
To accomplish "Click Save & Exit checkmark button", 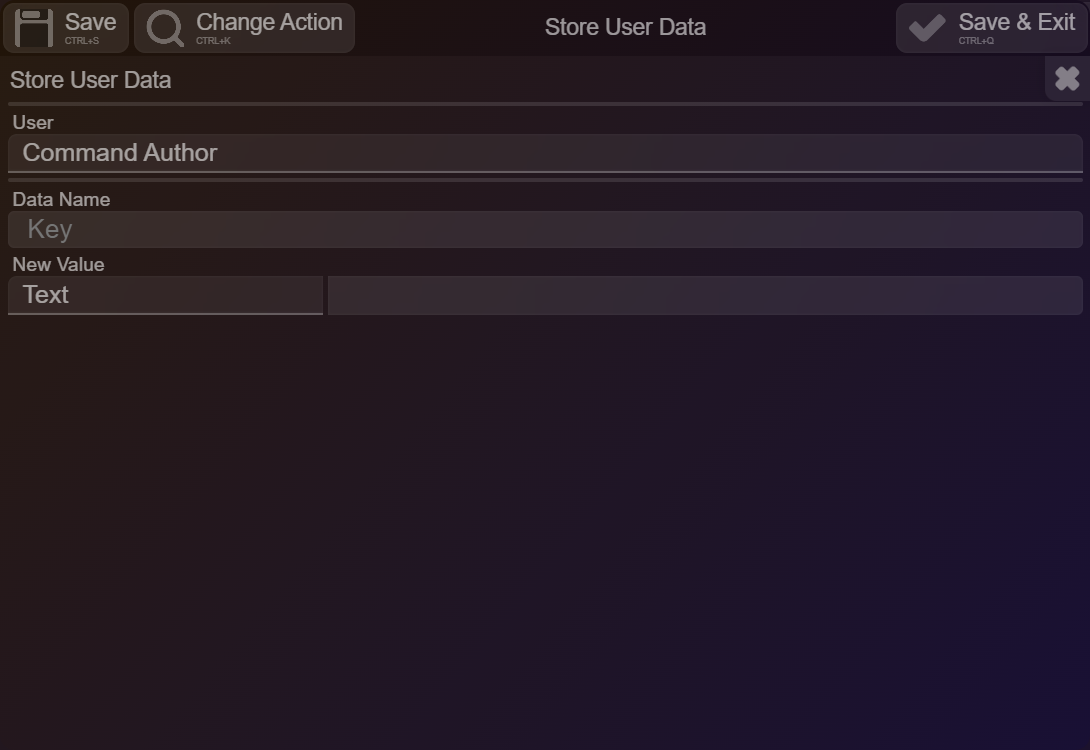I will click(x=992, y=28).
